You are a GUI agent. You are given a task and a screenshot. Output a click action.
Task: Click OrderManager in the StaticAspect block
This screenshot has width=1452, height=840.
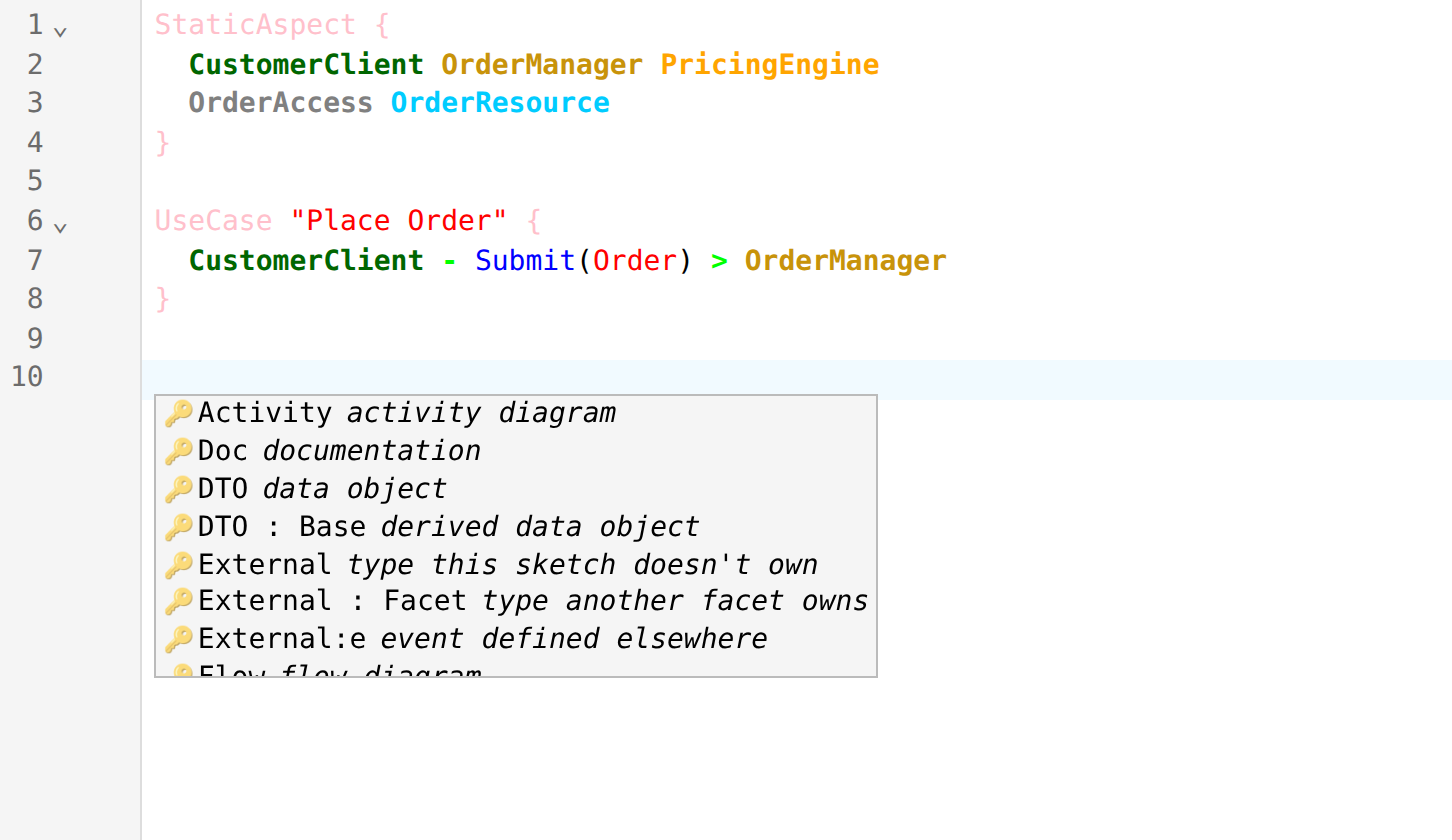541,64
